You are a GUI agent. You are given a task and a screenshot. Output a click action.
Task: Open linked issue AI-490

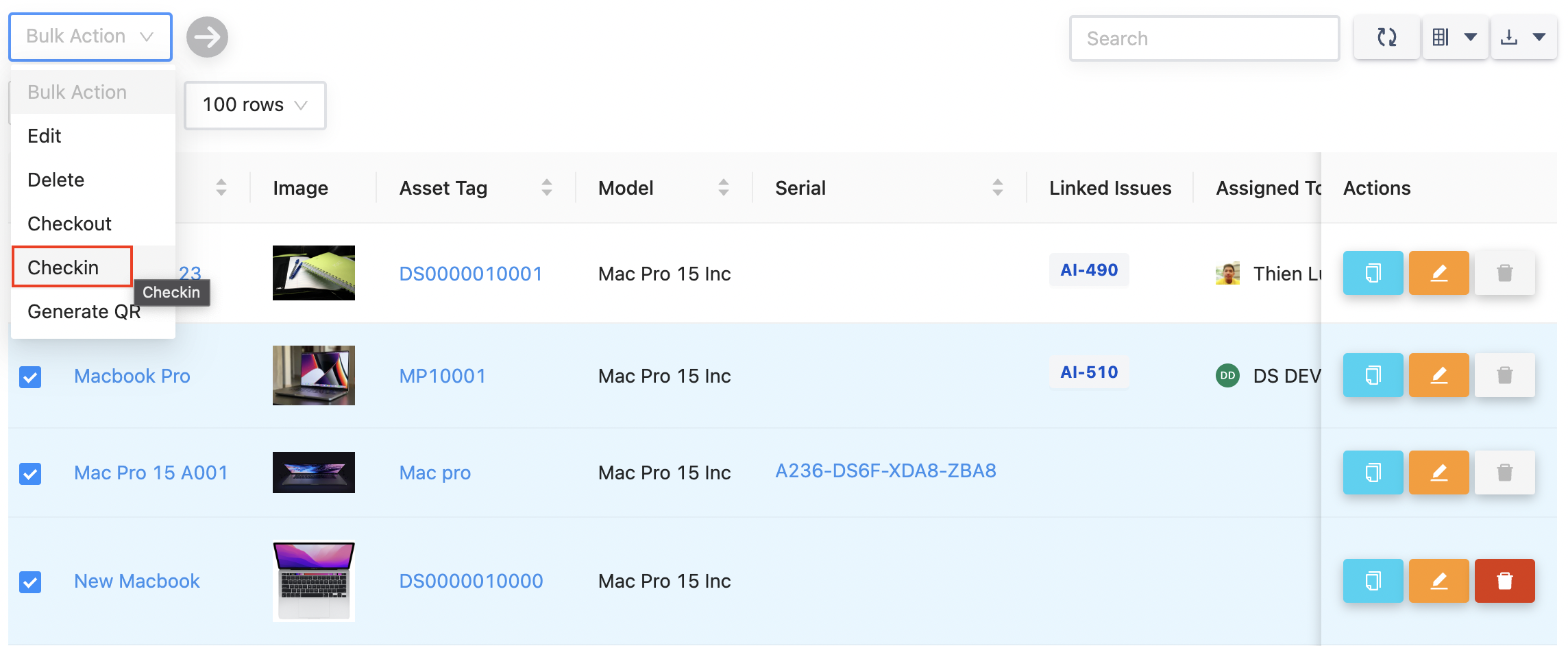tap(1088, 270)
